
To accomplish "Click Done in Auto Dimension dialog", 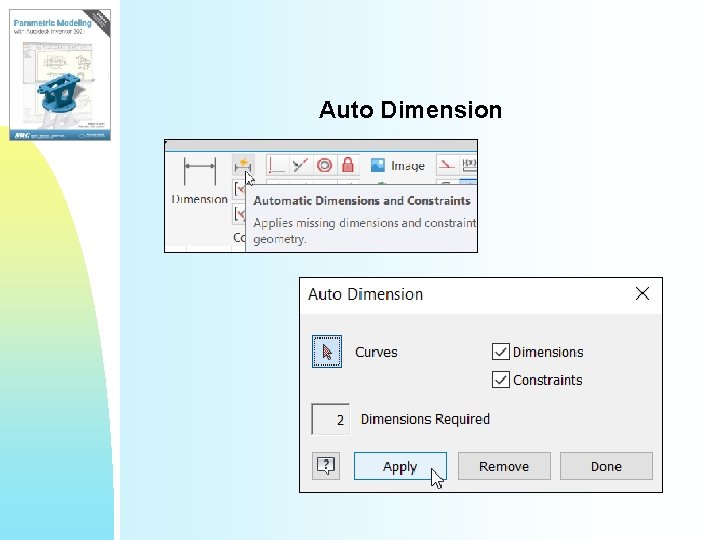I will point(606,466).
